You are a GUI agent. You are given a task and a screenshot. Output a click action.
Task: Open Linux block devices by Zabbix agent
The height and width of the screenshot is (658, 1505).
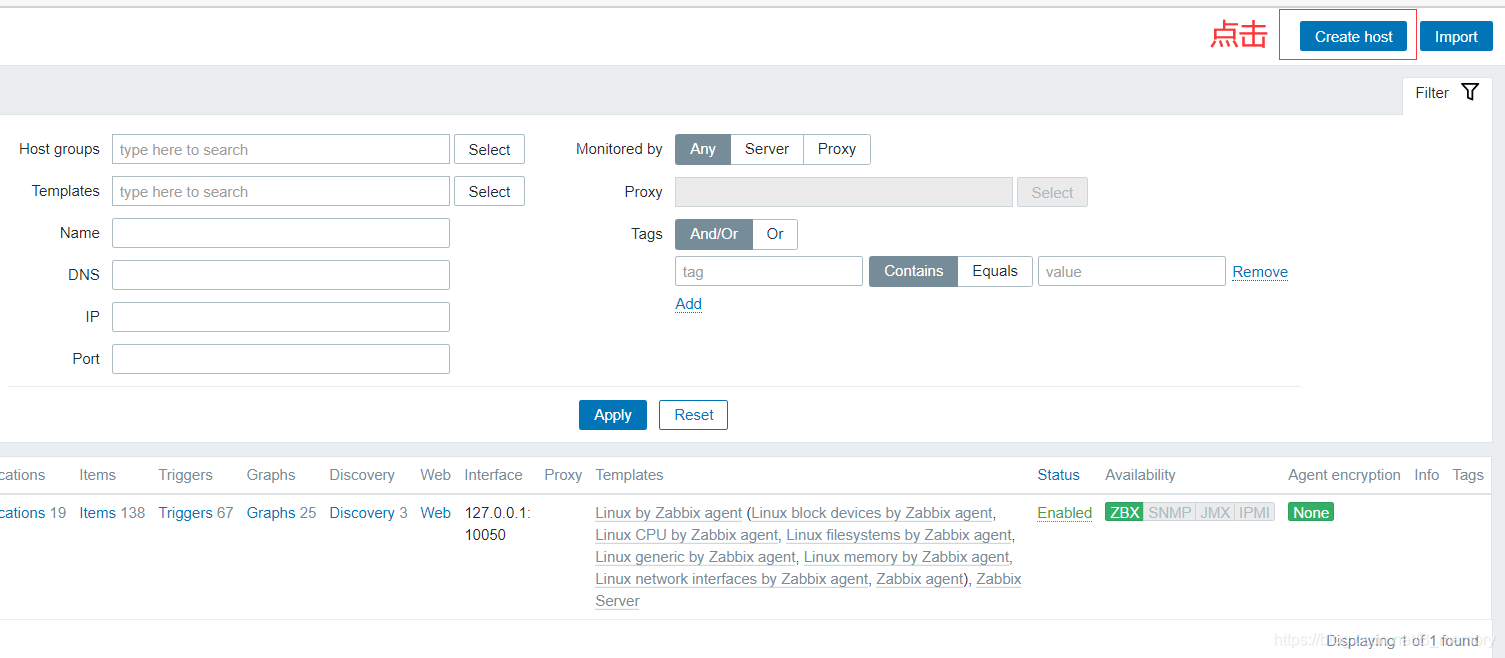point(872,513)
